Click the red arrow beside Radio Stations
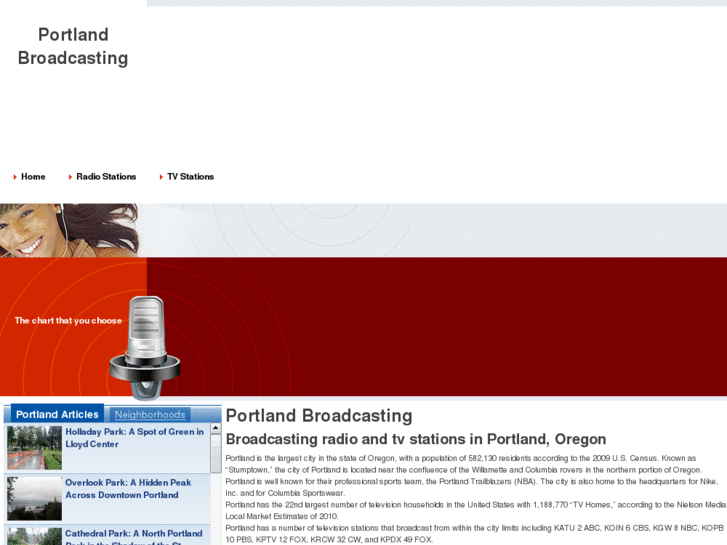The image size is (727, 545). pos(70,177)
